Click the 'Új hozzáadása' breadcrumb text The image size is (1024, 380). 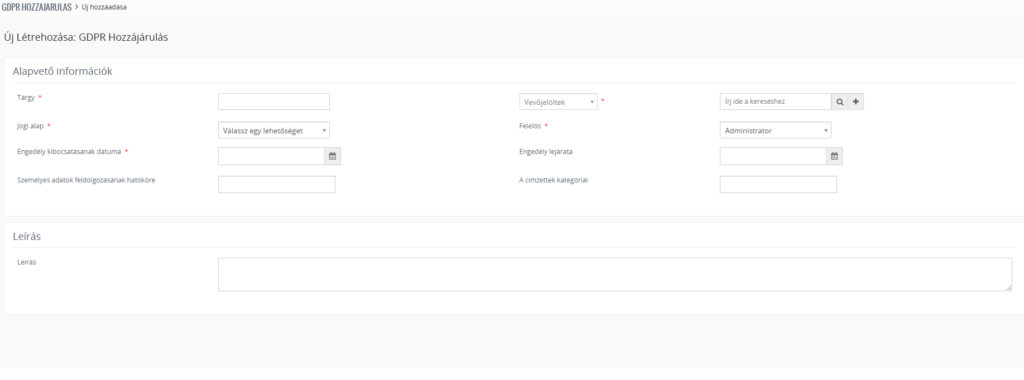[104, 7]
